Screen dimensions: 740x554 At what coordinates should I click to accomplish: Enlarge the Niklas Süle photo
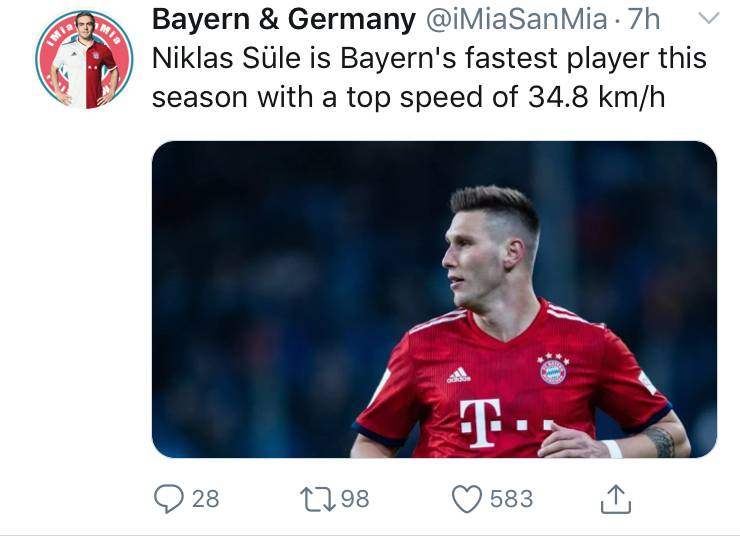click(434, 299)
